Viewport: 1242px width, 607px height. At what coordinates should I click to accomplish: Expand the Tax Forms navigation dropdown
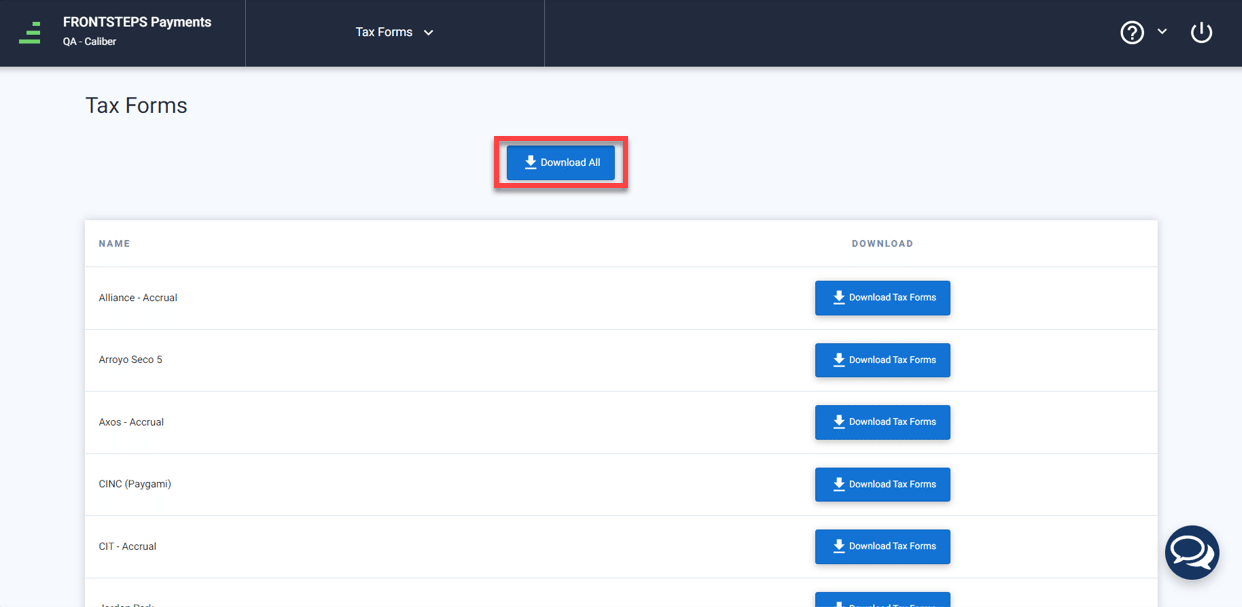tap(394, 33)
